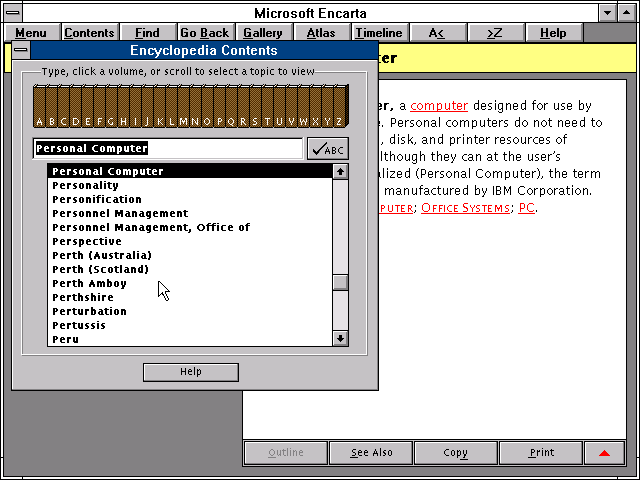Select Perthshire topic
The width and height of the screenshot is (640, 480).
(x=190, y=297)
